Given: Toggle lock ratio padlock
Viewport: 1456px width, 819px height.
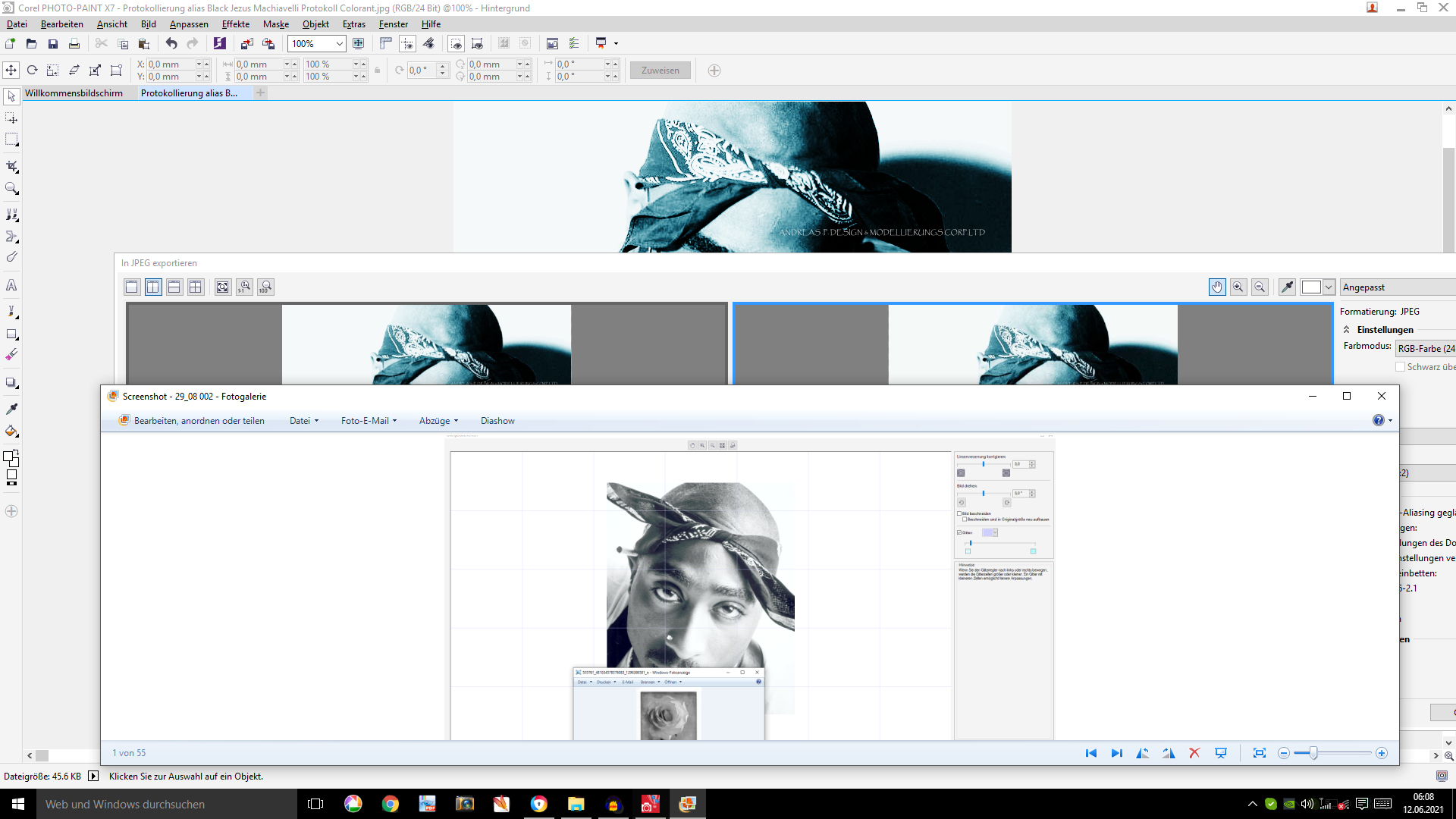Looking at the screenshot, I should tap(377, 71).
